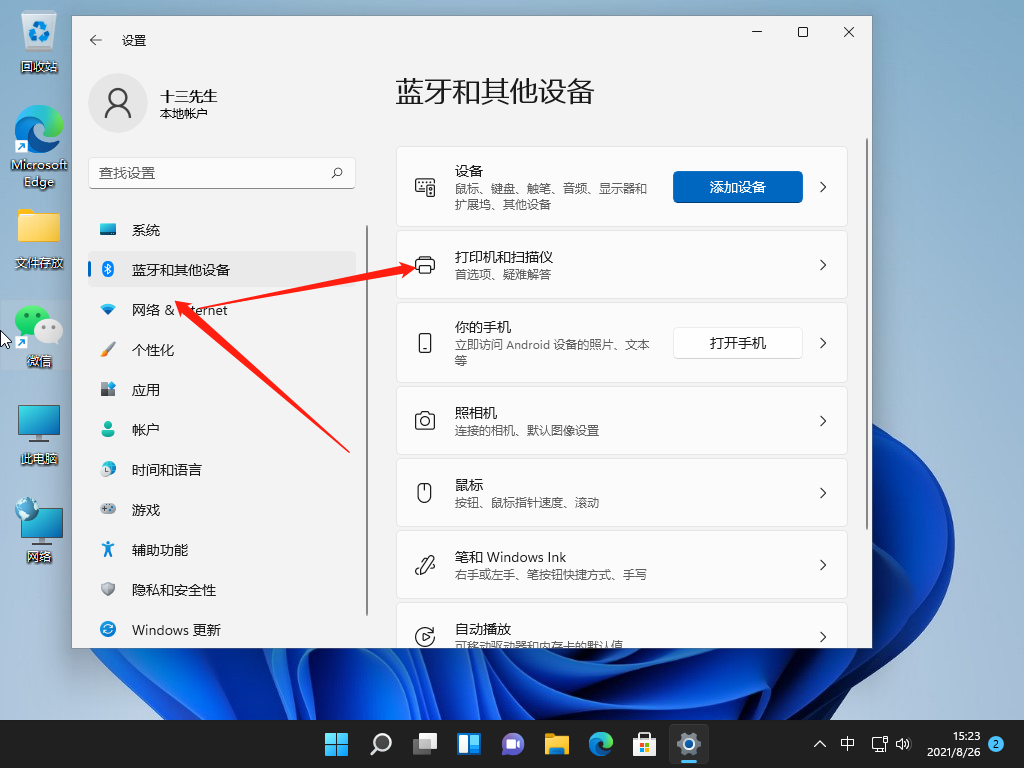Select 隐私和安全性 in sidebar
The width and height of the screenshot is (1024, 768).
click(174, 590)
